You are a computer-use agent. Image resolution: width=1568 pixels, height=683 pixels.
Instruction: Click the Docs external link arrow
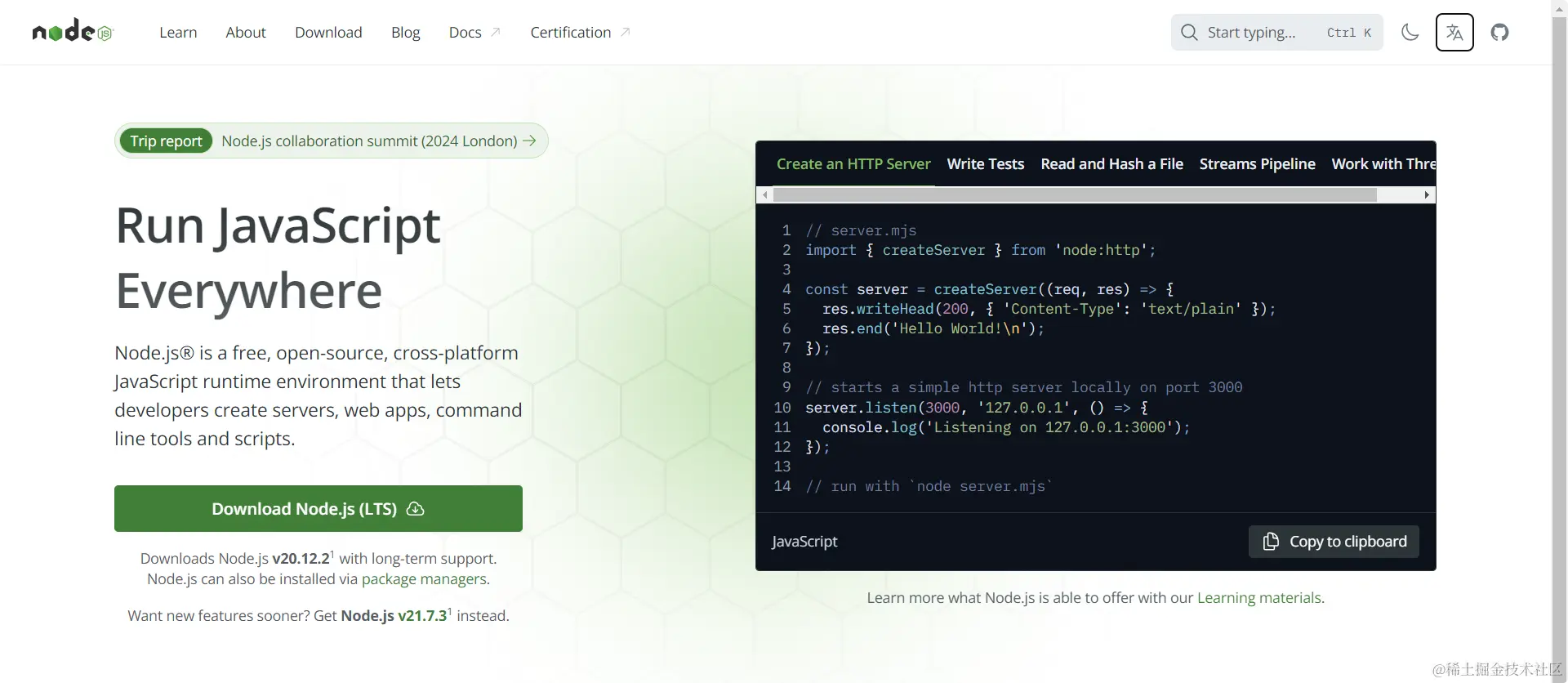tap(495, 32)
